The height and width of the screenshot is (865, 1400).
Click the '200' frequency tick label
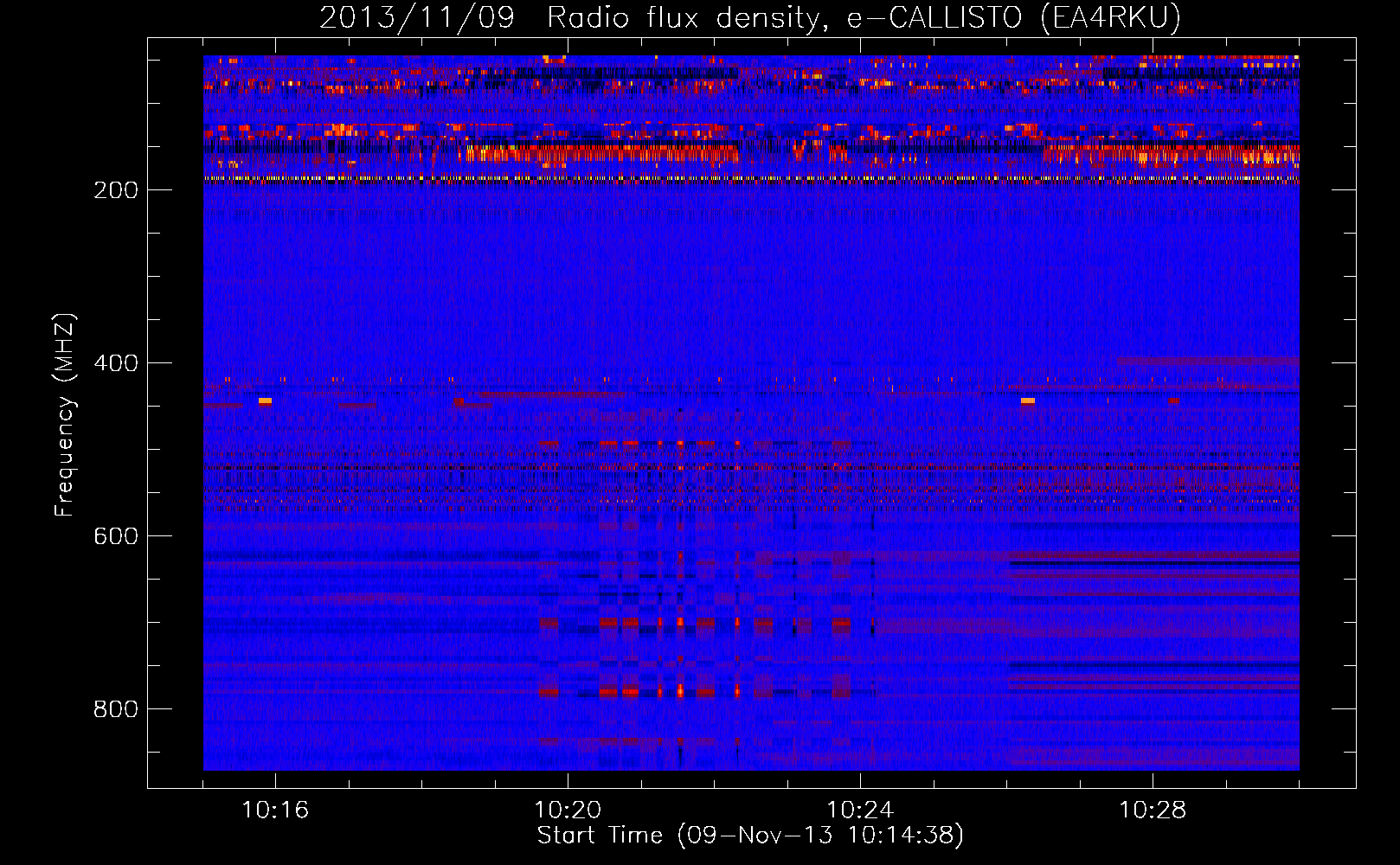116,190
